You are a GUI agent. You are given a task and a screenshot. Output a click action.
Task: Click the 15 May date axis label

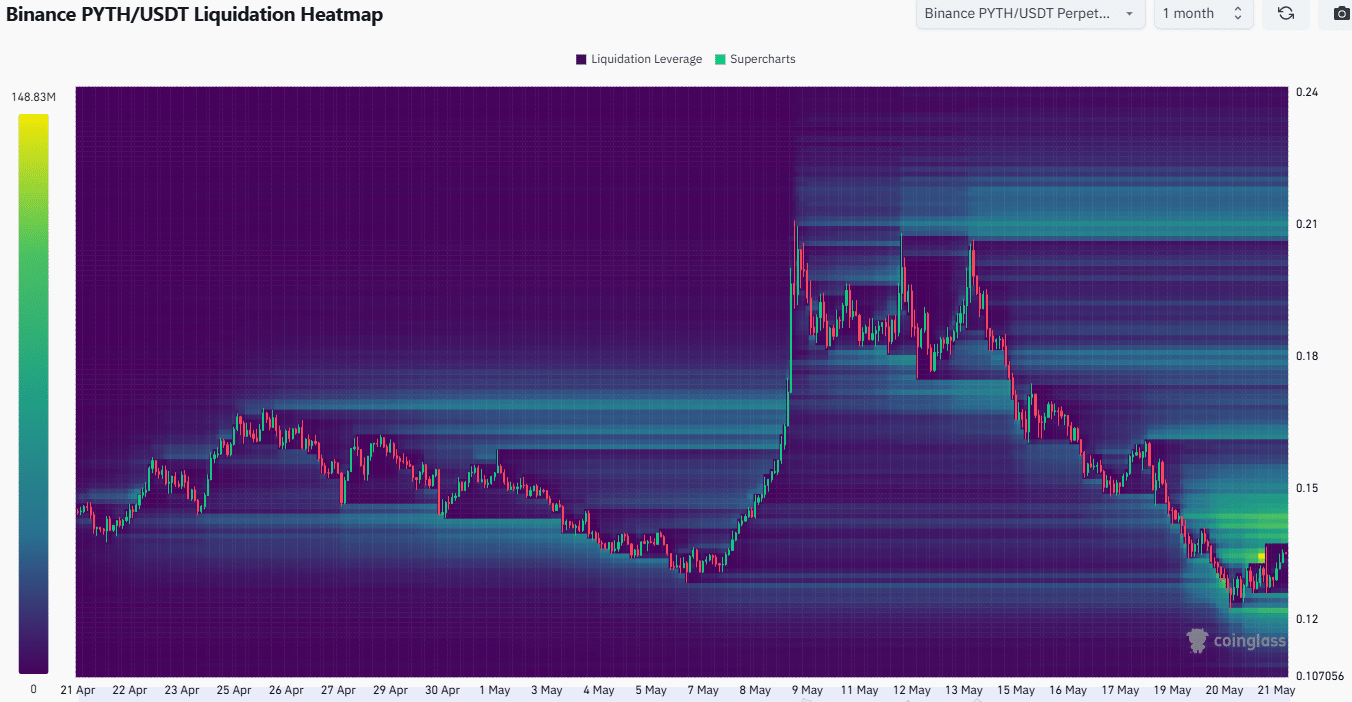tap(1016, 690)
